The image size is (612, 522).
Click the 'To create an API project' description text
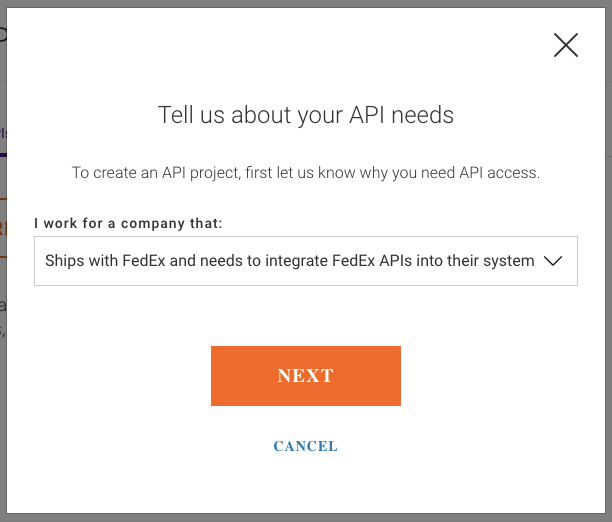click(x=306, y=173)
